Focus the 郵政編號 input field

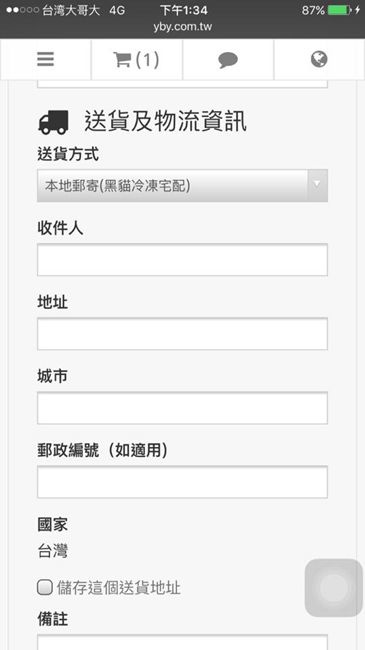182,482
